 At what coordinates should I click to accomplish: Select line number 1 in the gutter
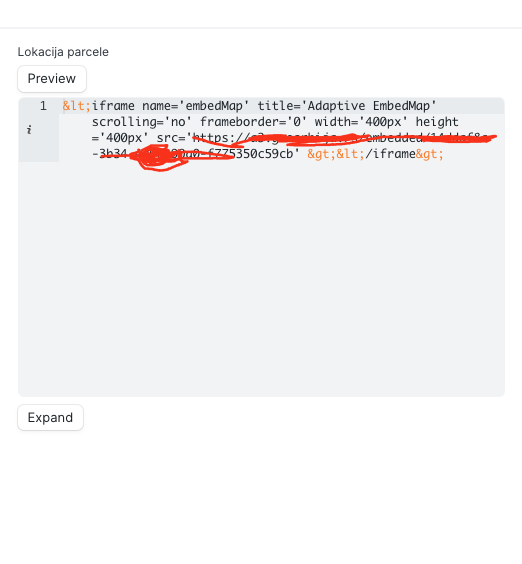43,106
